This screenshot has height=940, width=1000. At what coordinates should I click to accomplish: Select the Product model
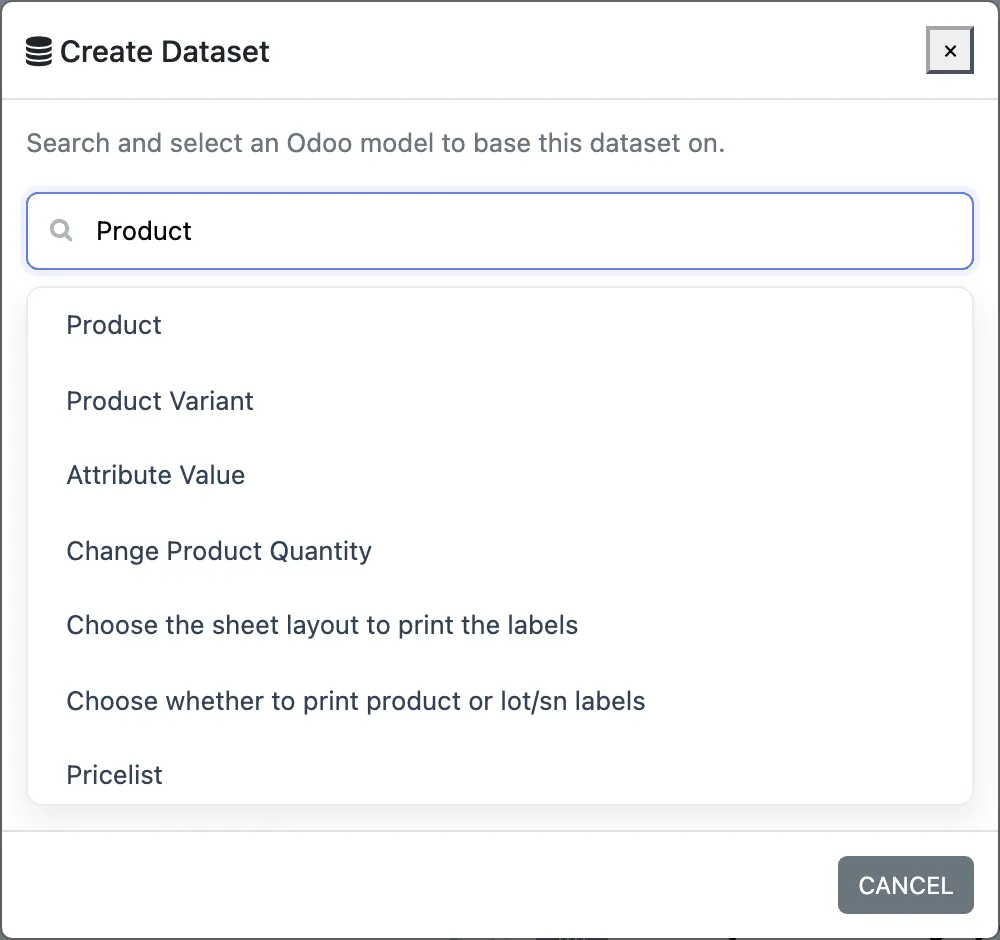[499, 325]
